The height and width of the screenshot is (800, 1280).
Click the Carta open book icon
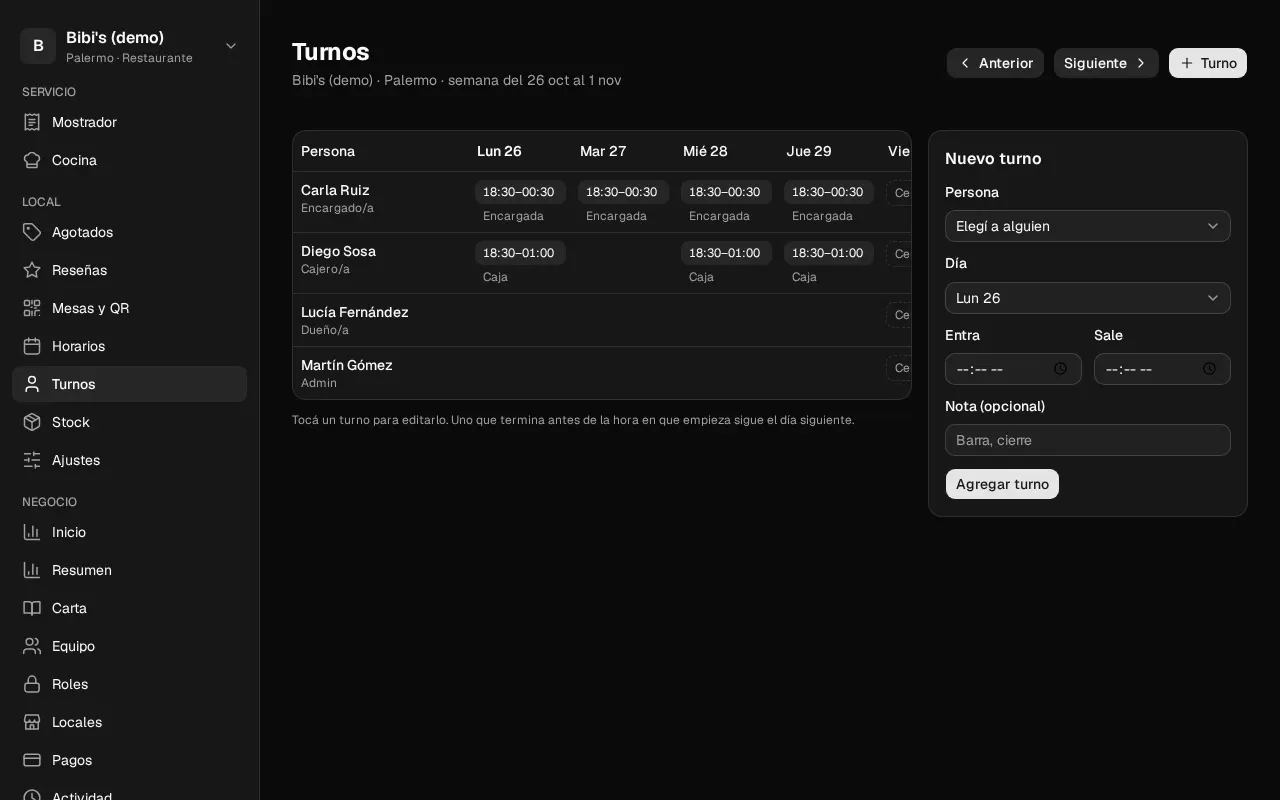point(32,608)
